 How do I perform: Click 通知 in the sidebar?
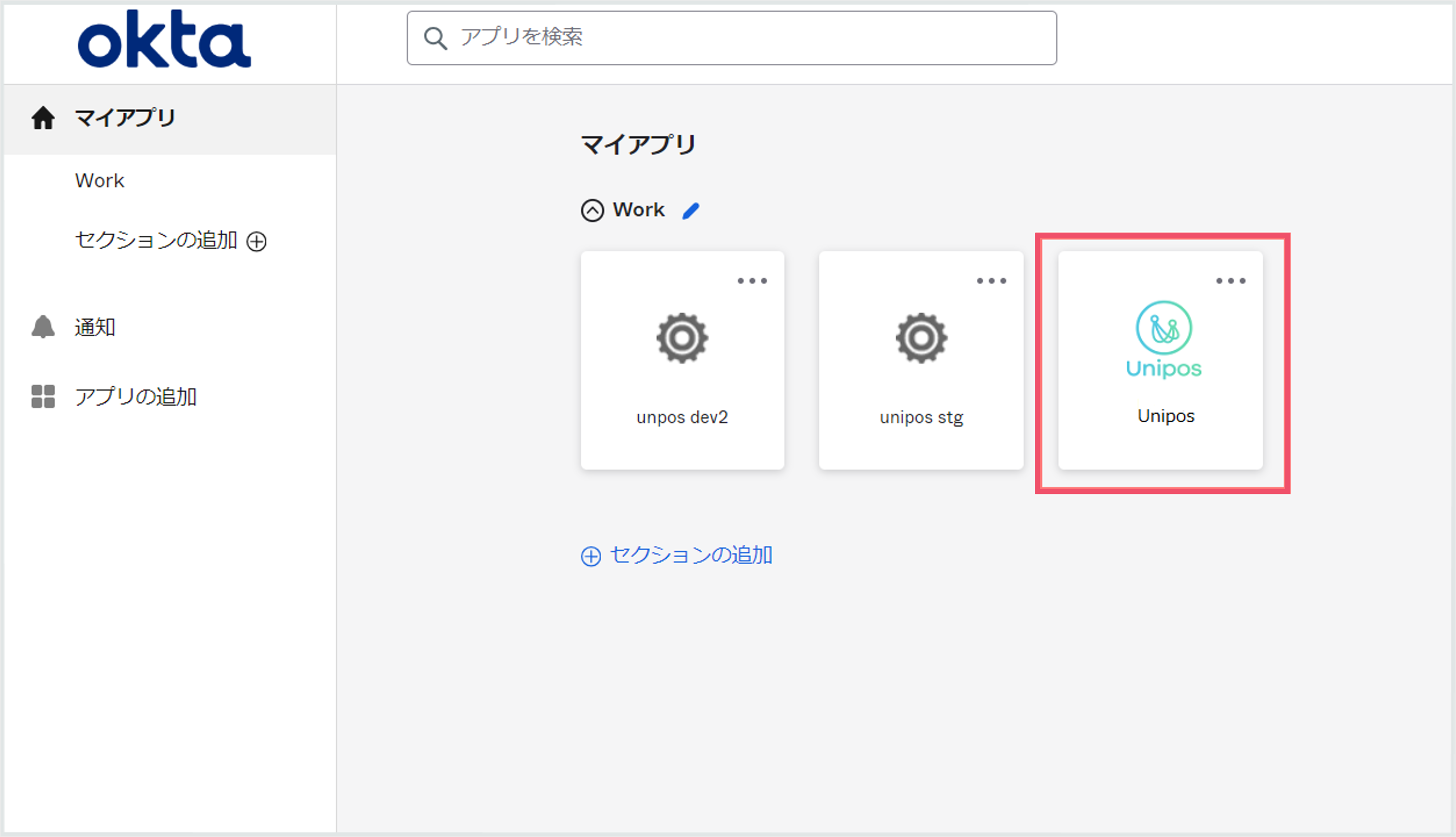[x=95, y=327]
